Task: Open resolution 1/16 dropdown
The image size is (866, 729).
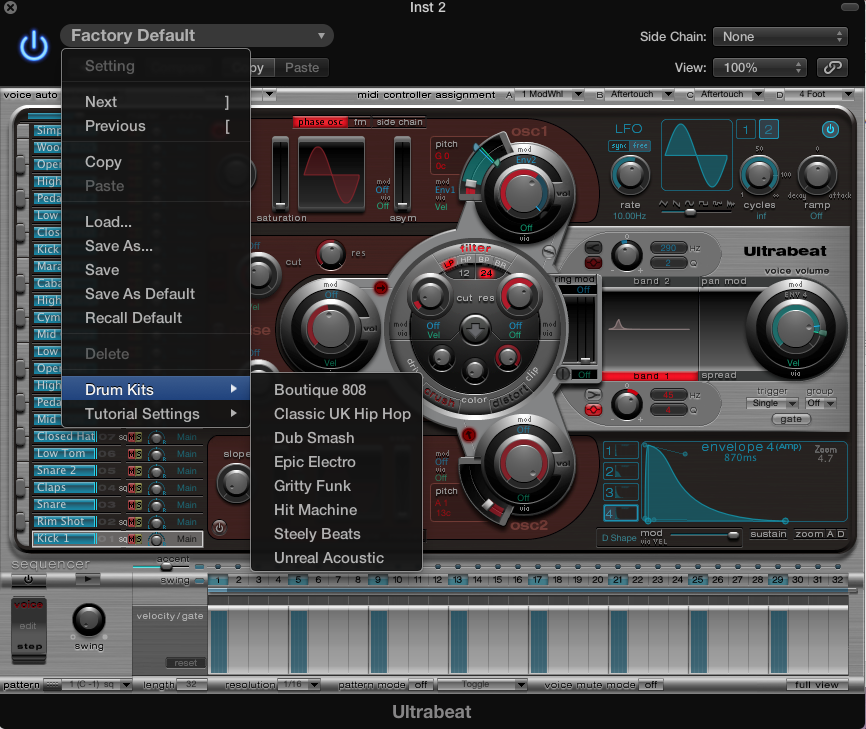Action: (299, 685)
